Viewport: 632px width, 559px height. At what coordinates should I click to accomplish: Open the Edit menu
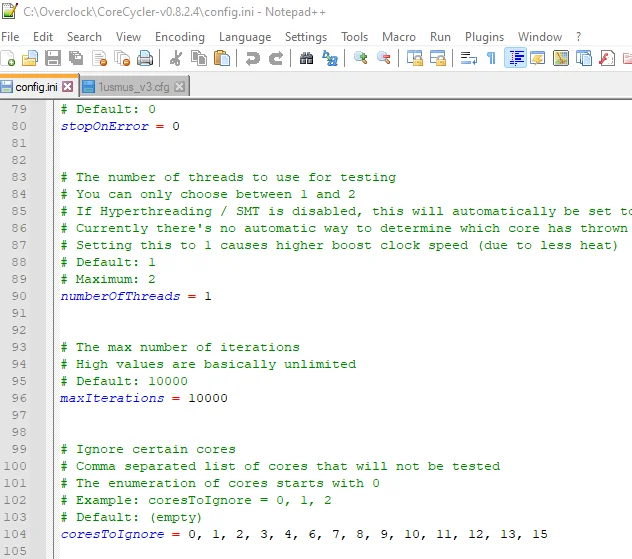pyautogui.click(x=43, y=37)
